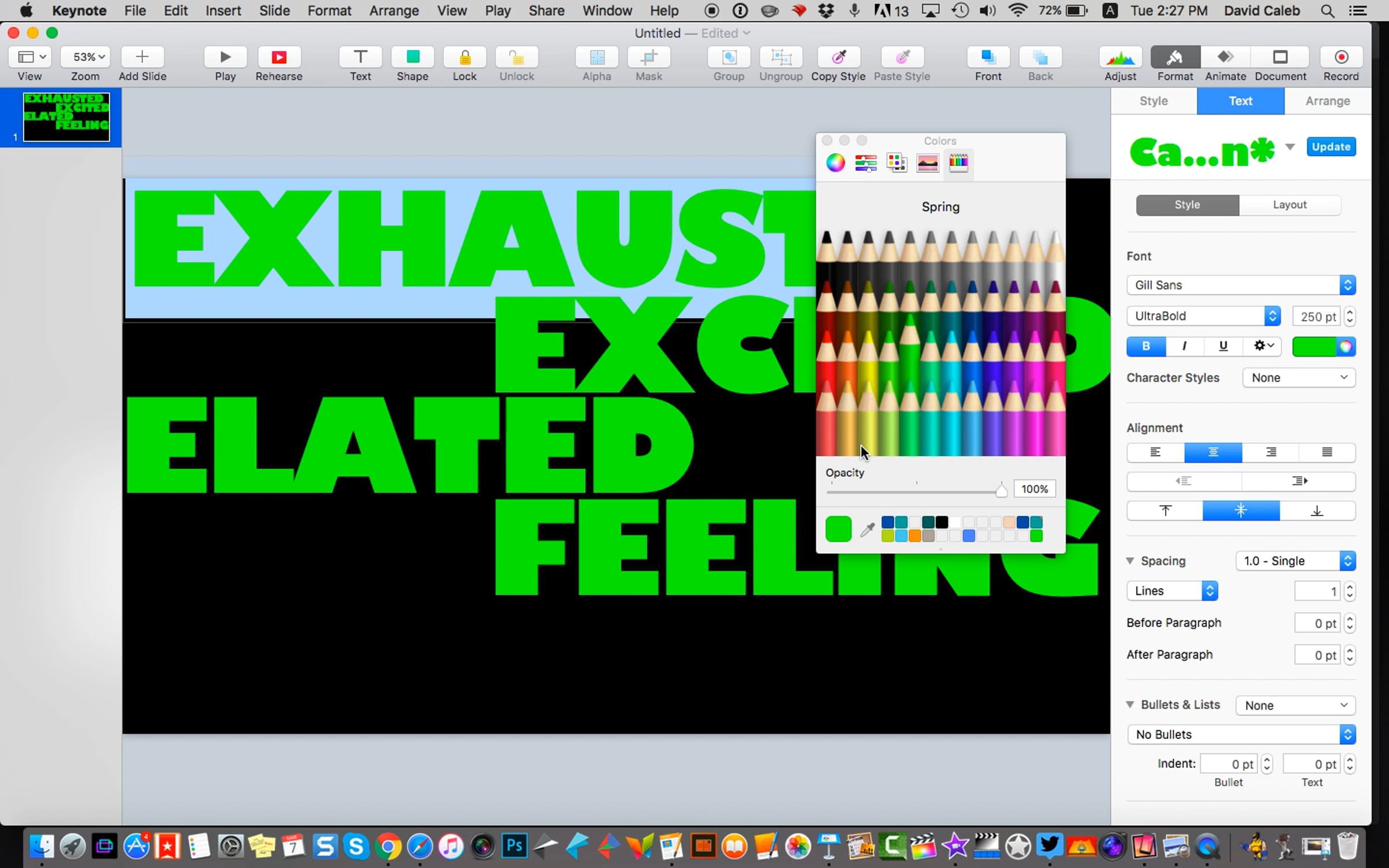Toggle italic text formatting

coord(1184,346)
